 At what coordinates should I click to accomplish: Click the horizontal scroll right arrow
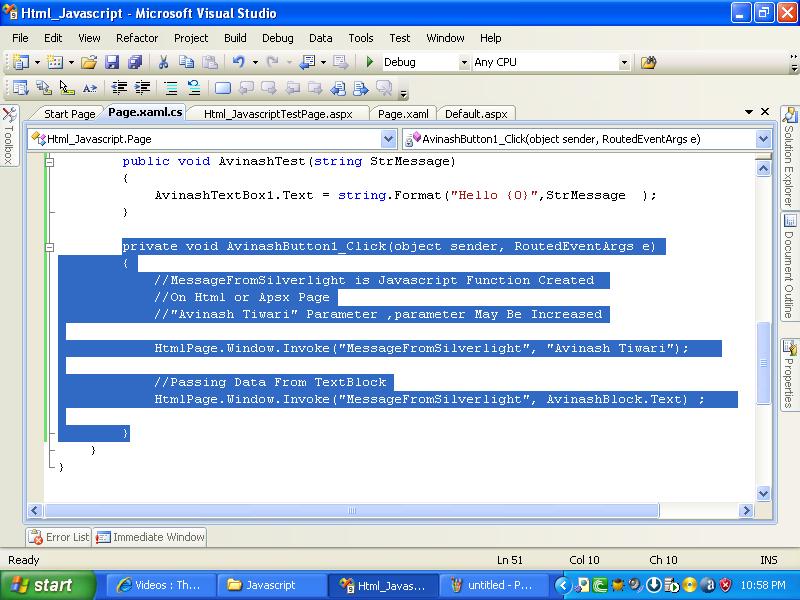point(746,510)
